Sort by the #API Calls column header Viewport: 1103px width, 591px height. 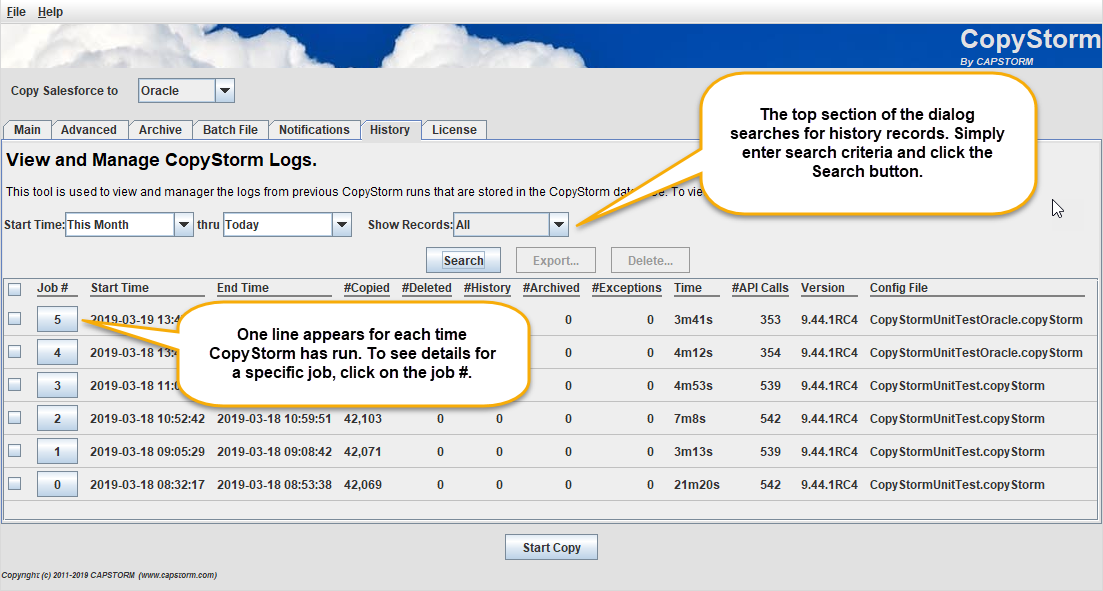pos(760,288)
